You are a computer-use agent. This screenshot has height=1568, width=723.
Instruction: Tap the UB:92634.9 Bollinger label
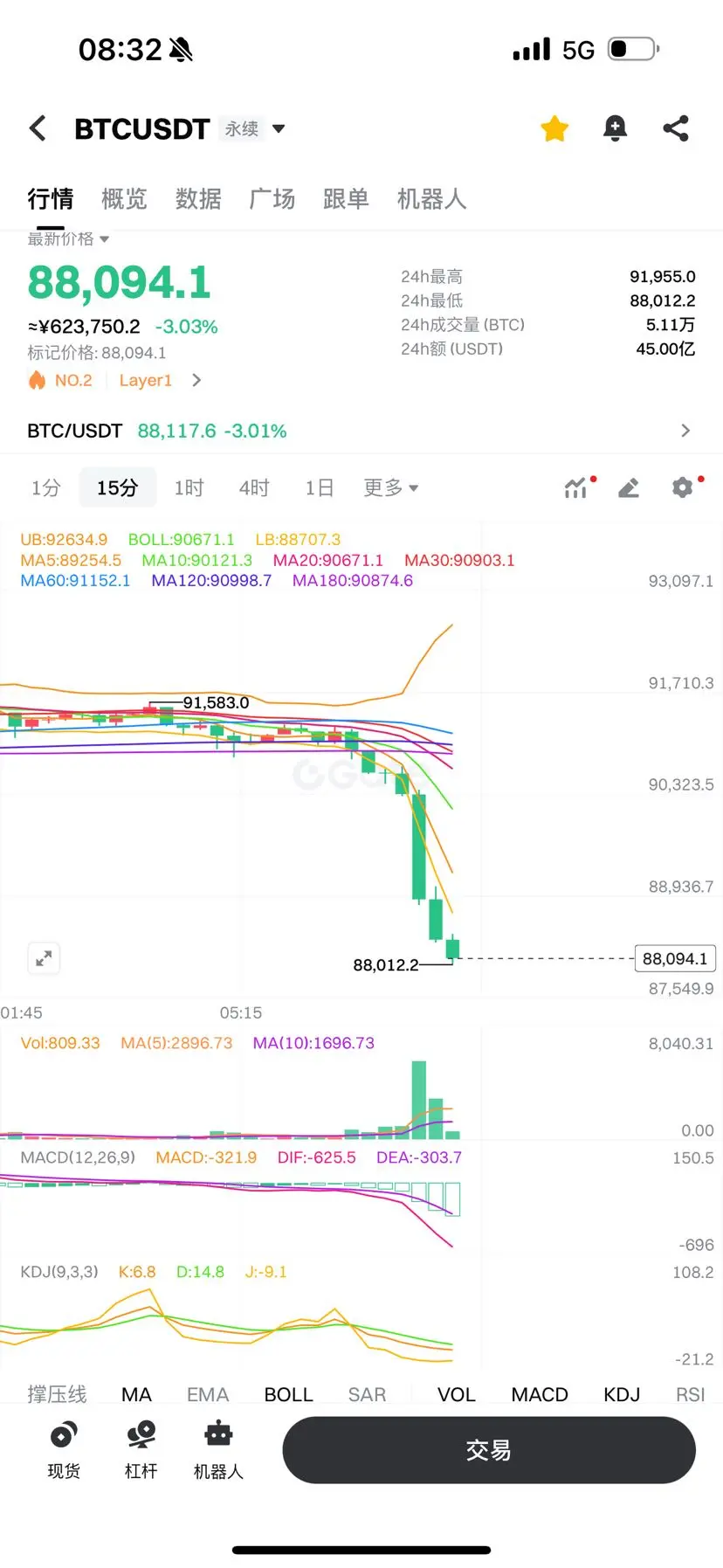coord(64,540)
